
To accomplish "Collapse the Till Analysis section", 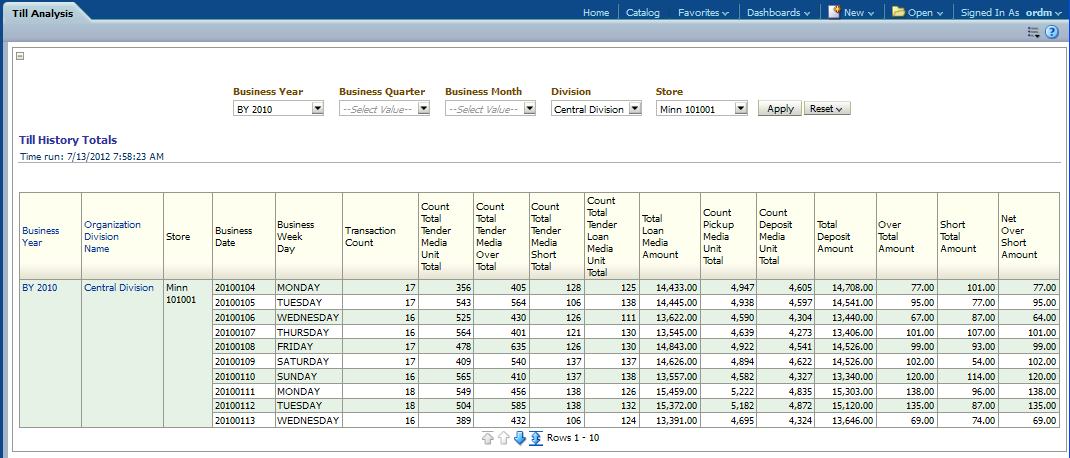I will point(20,56).
